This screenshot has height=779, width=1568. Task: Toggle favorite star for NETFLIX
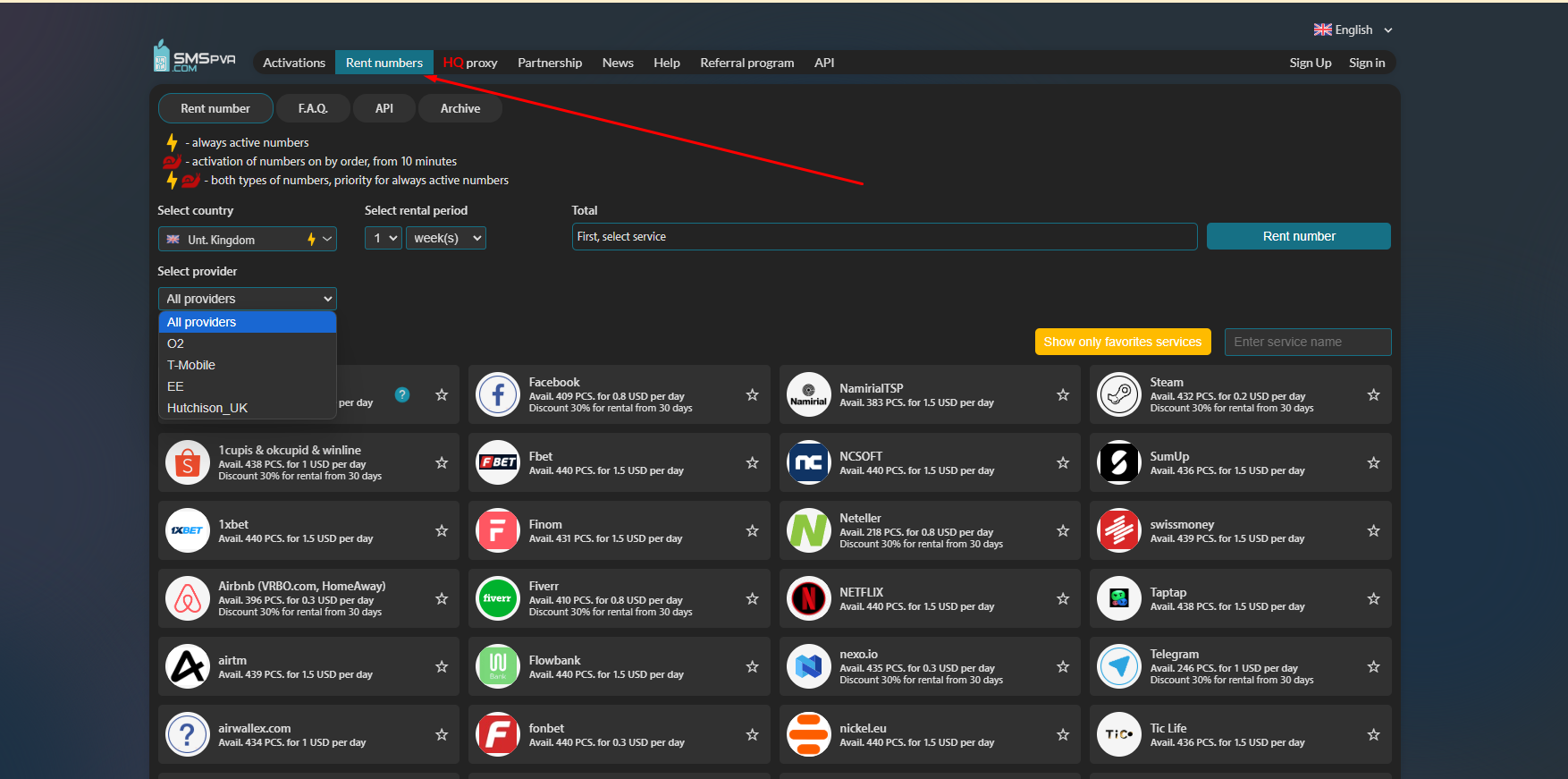pyautogui.click(x=1063, y=598)
